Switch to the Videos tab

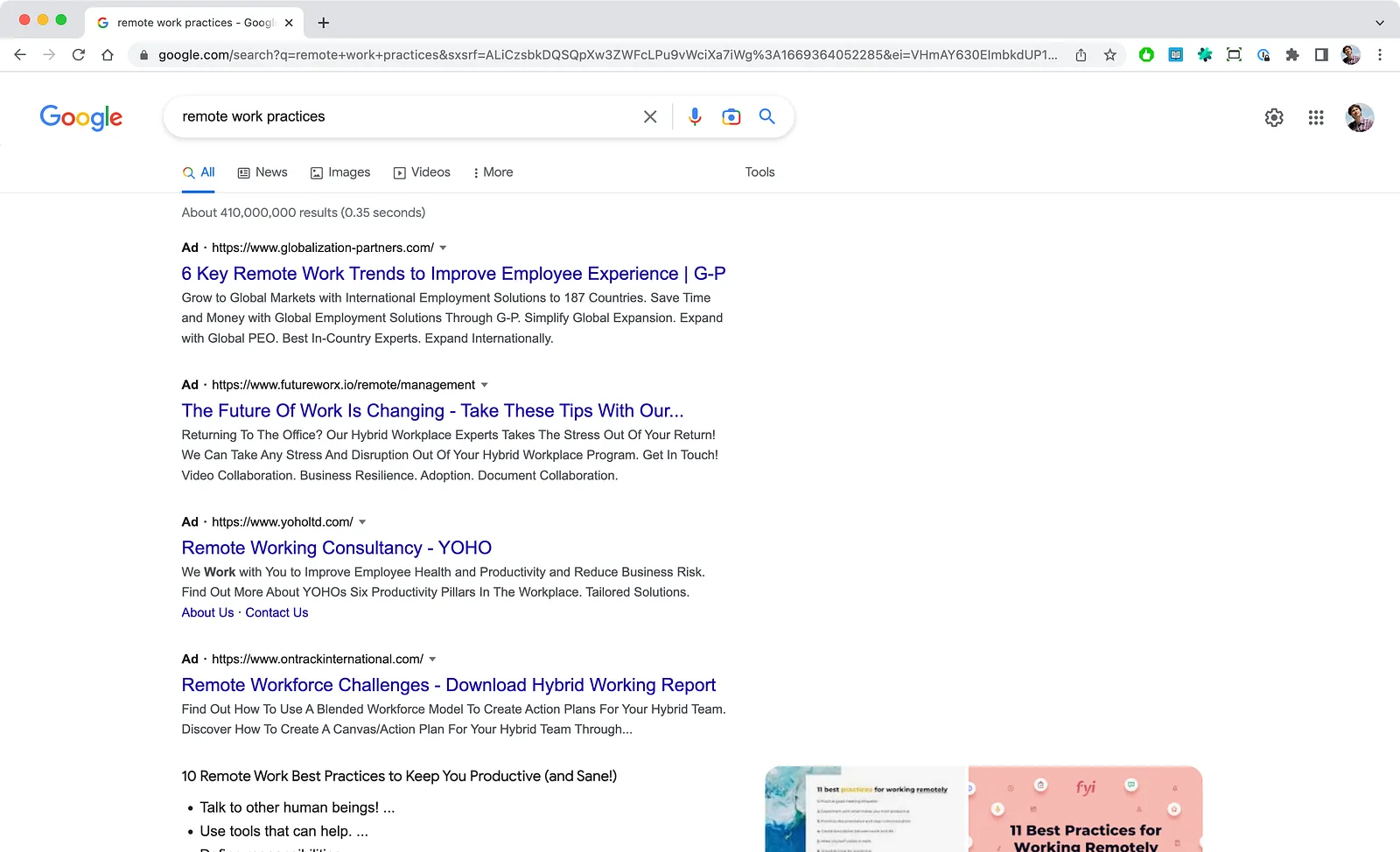[x=422, y=172]
